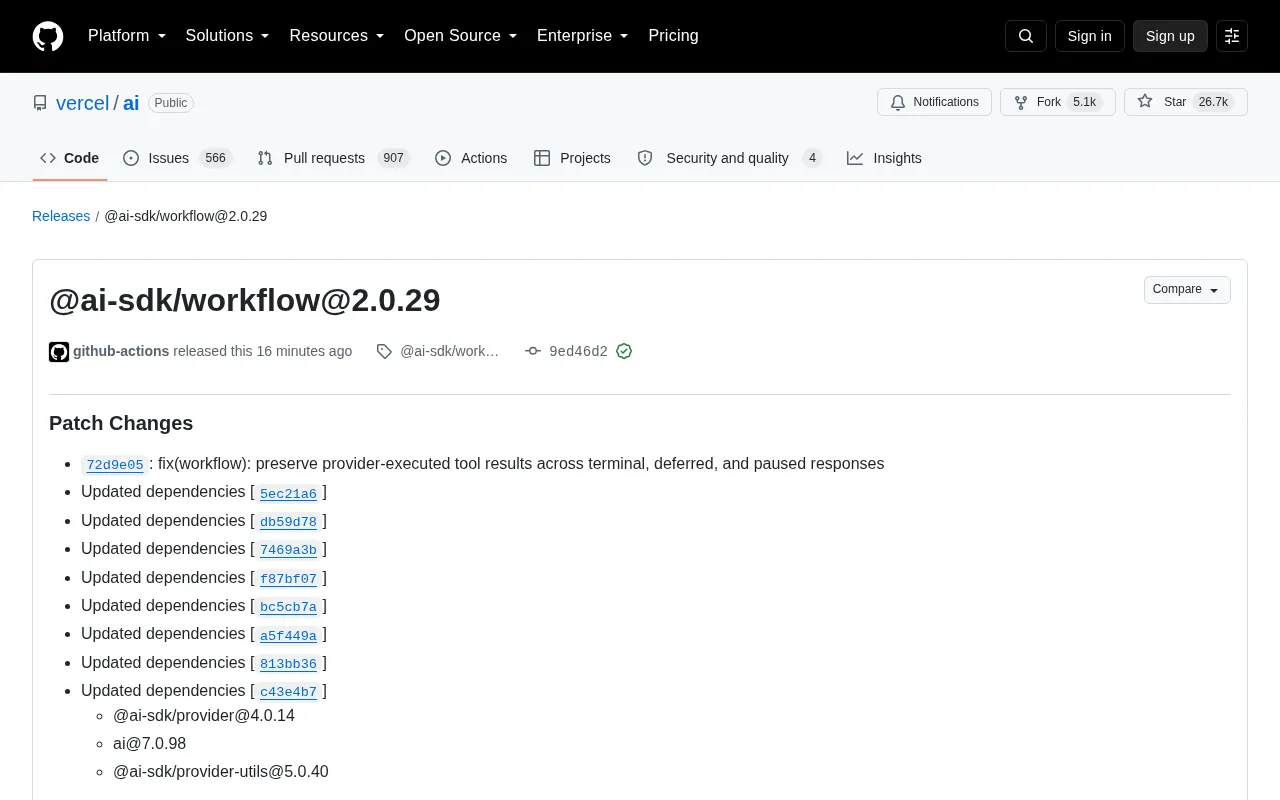Image resolution: width=1280 pixels, height=800 pixels.
Task: Click the Pull requests icon
Action: [x=265, y=158]
